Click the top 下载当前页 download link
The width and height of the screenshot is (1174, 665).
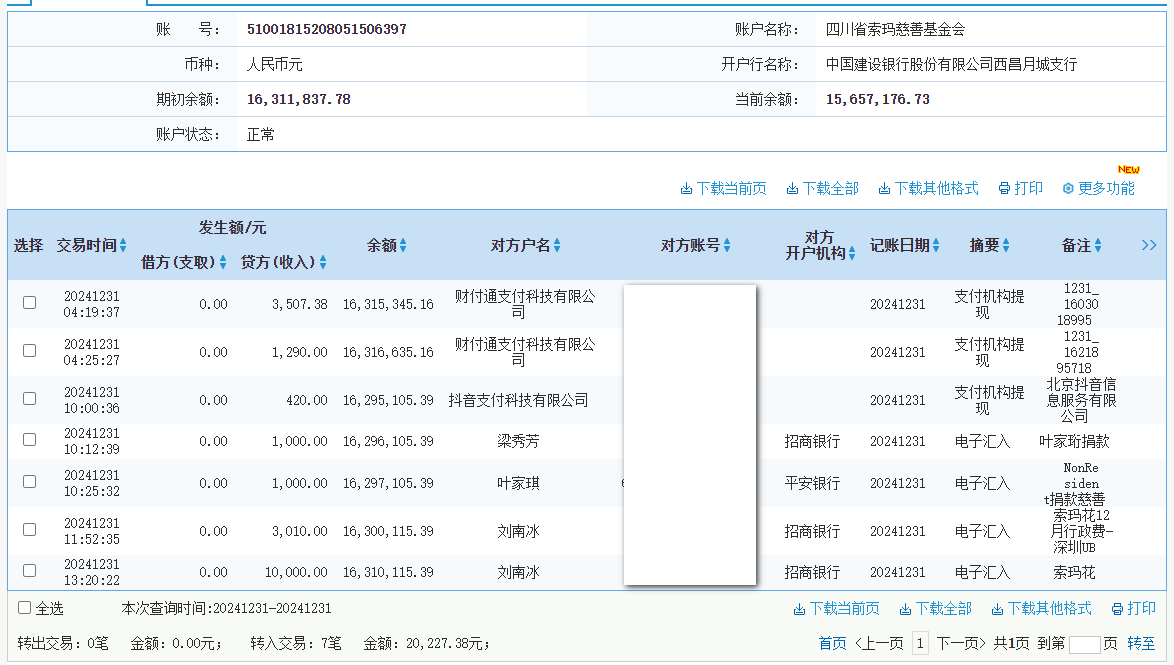723,189
